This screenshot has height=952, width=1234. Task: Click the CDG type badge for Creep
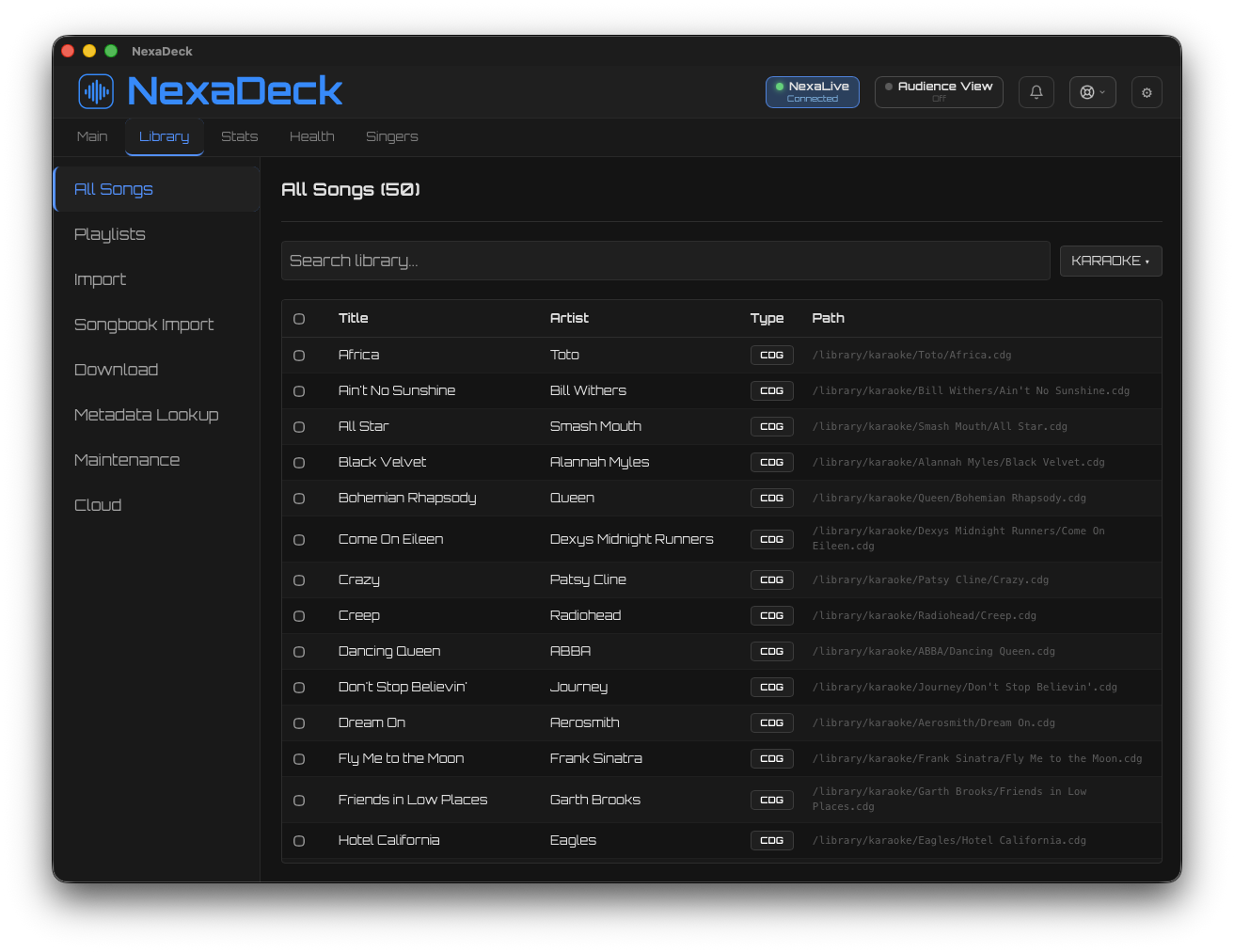coord(771,615)
